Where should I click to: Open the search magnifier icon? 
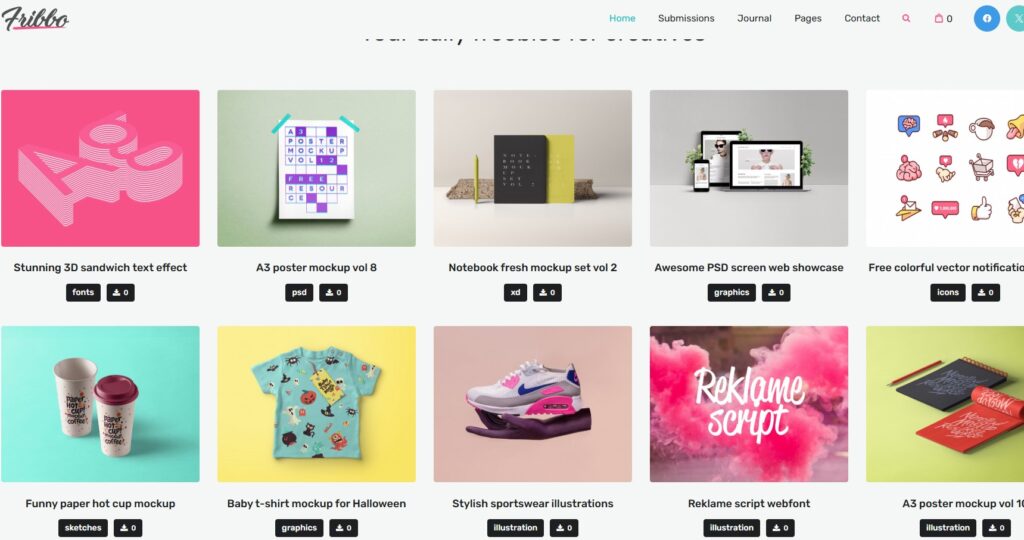click(x=906, y=18)
